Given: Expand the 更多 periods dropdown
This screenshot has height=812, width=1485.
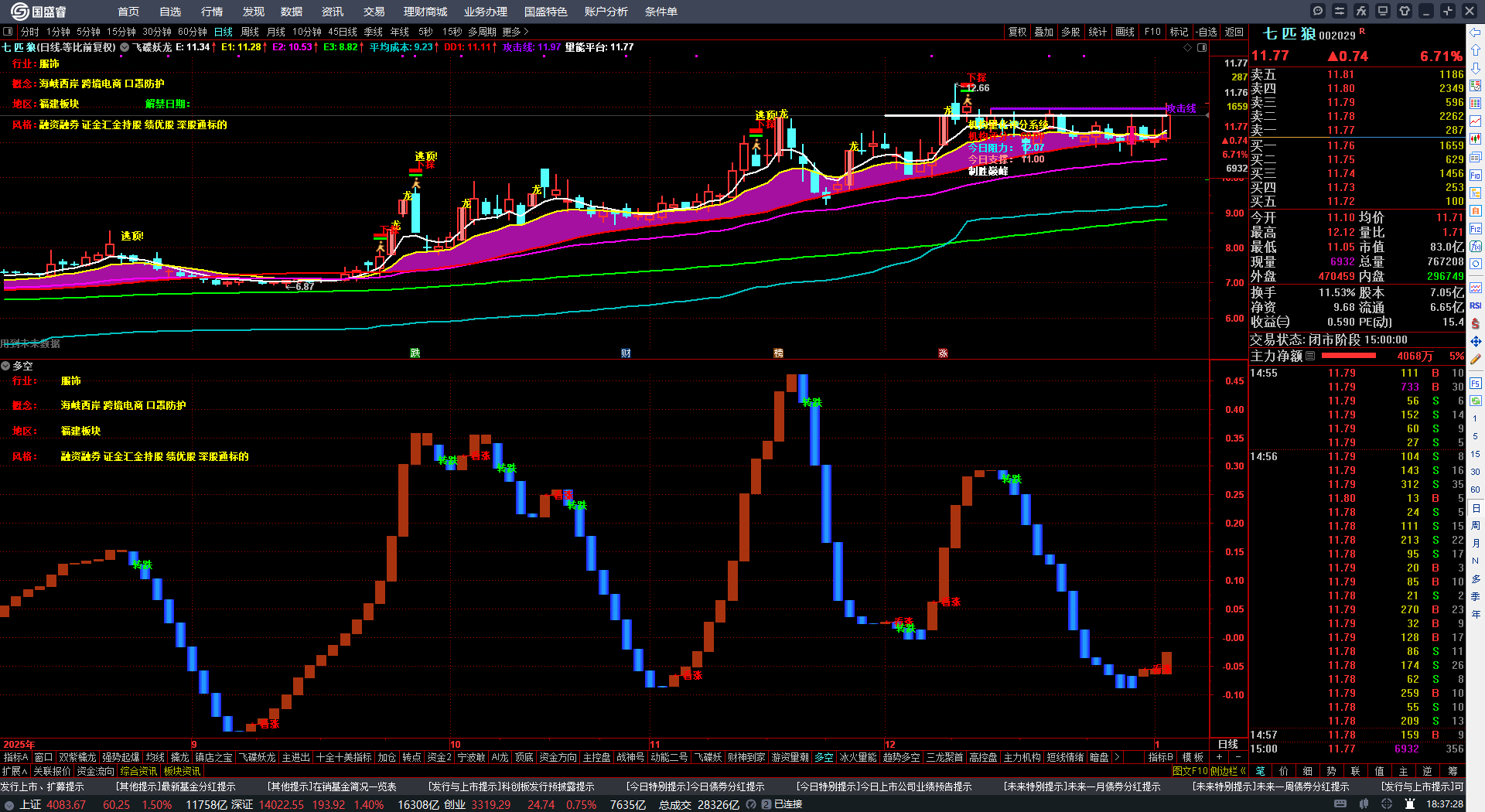Looking at the screenshot, I should pos(515,32).
